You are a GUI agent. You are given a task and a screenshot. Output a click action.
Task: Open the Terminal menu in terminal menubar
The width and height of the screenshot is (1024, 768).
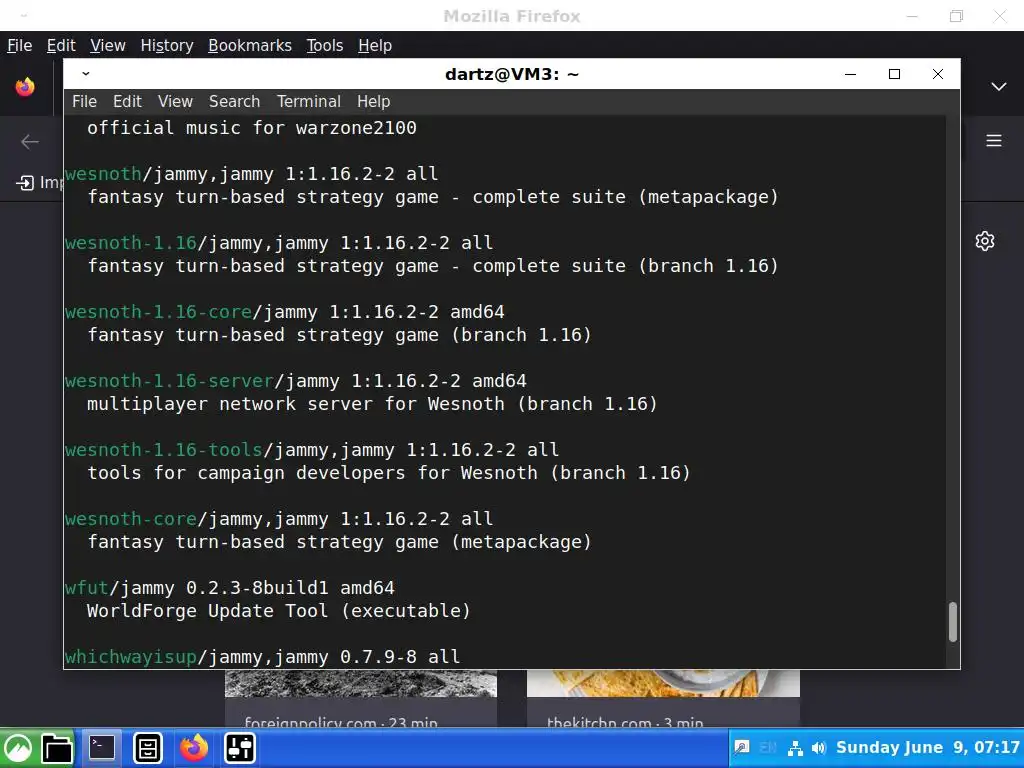(309, 102)
